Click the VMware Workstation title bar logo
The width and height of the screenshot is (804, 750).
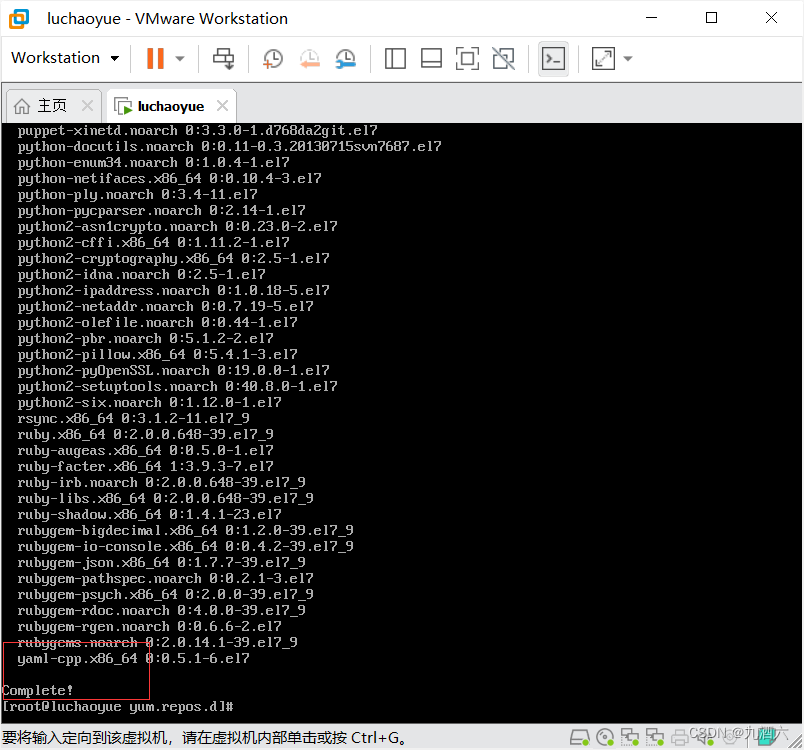click(19, 18)
